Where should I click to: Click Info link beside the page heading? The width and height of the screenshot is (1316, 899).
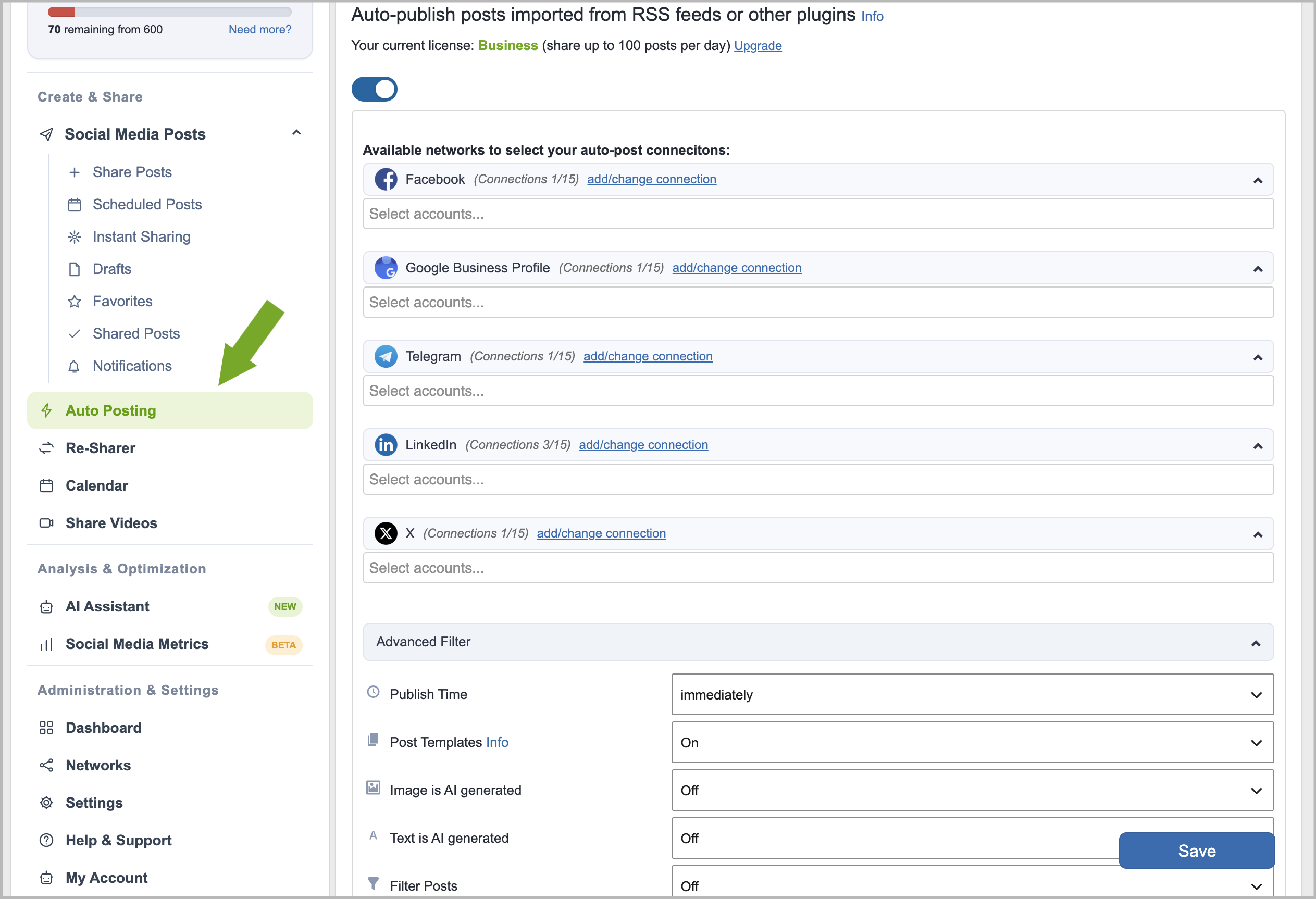pos(872,17)
